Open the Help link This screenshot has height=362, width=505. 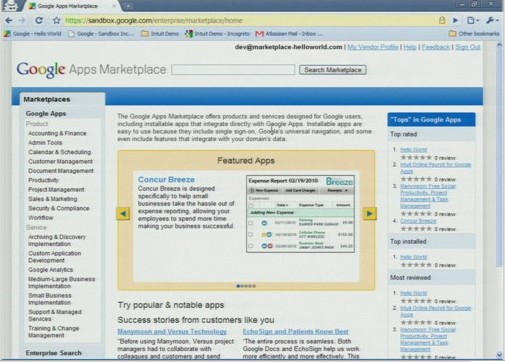410,47
